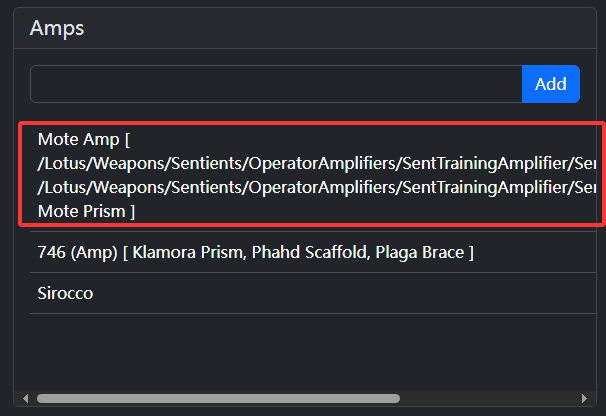Select the Mote Amp entry label

coord(80,139)
